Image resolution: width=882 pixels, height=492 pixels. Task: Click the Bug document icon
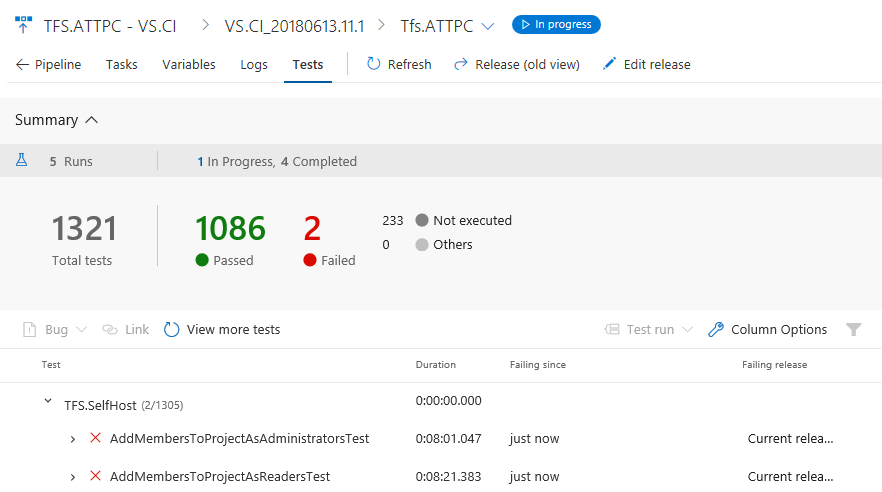click(x=30, y=329)
